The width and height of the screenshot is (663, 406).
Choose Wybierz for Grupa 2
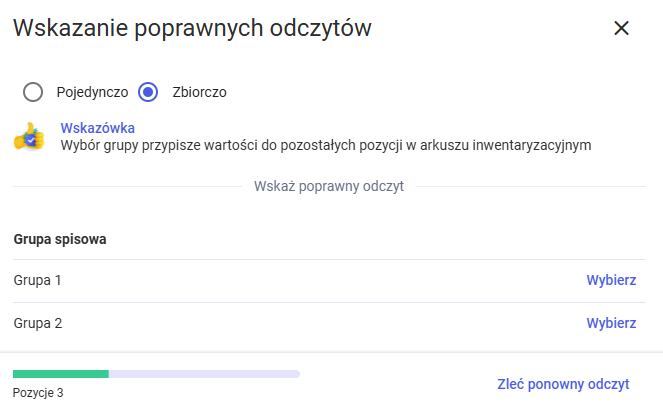click(611, 323)
